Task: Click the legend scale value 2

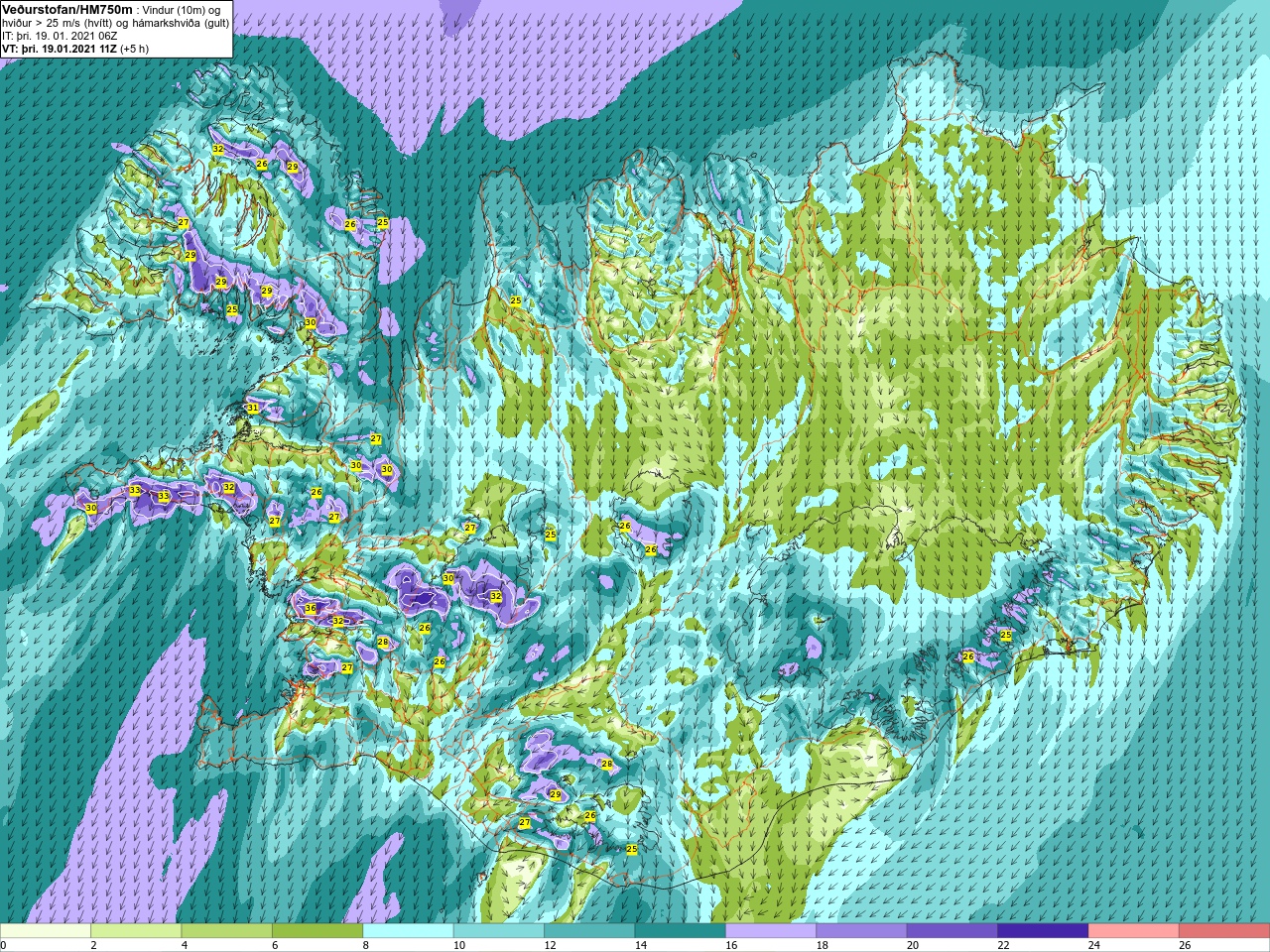Action: [94, 946]
